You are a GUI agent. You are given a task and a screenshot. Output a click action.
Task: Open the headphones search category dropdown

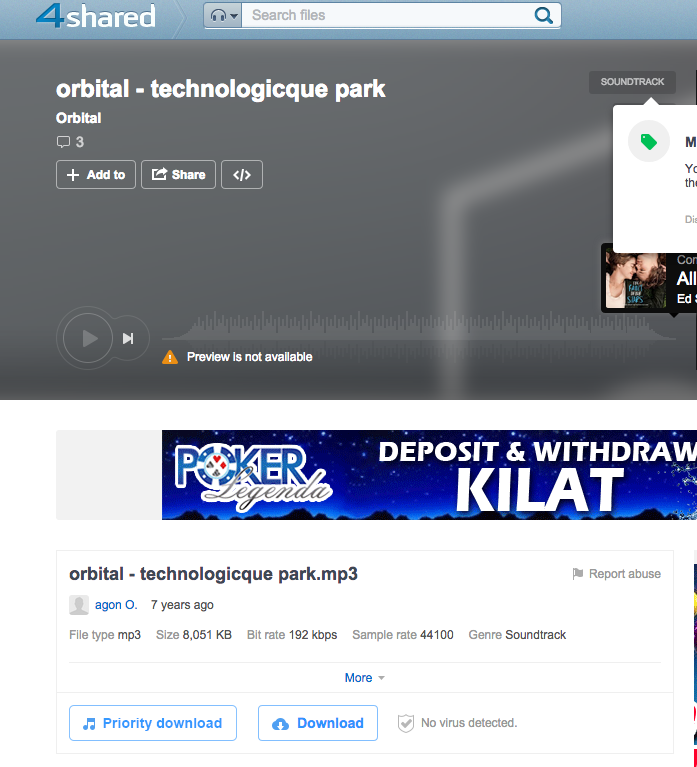click(223, 16)
